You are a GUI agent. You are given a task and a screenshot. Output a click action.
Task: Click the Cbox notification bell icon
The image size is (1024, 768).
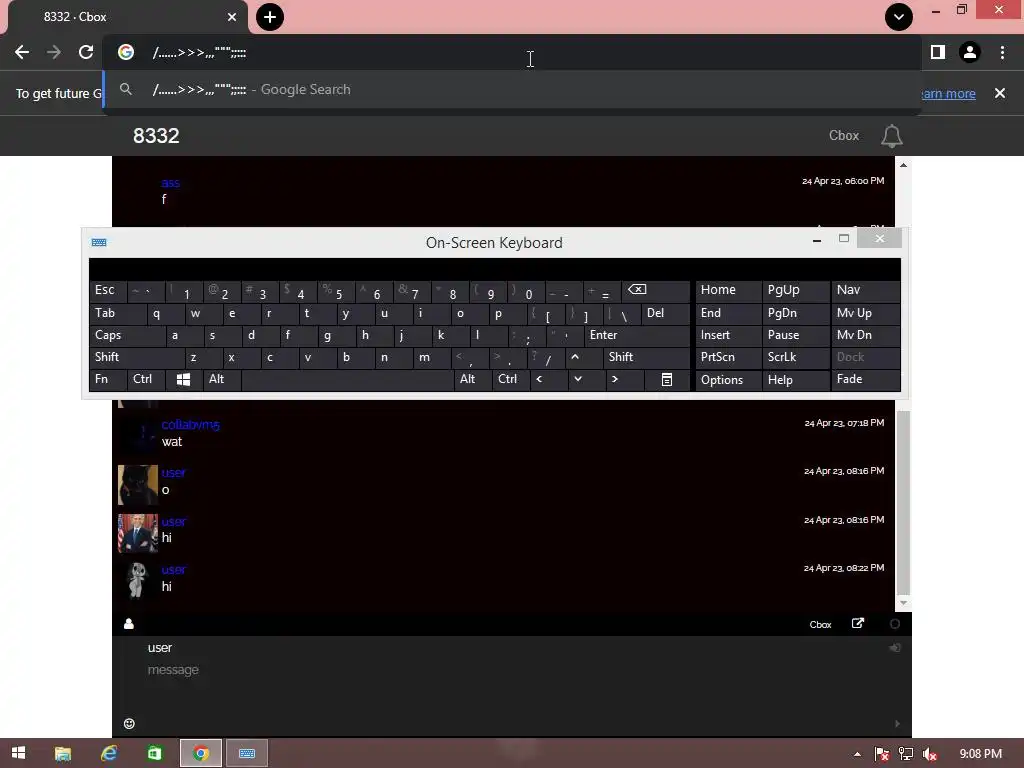click(x=891, y=136)
